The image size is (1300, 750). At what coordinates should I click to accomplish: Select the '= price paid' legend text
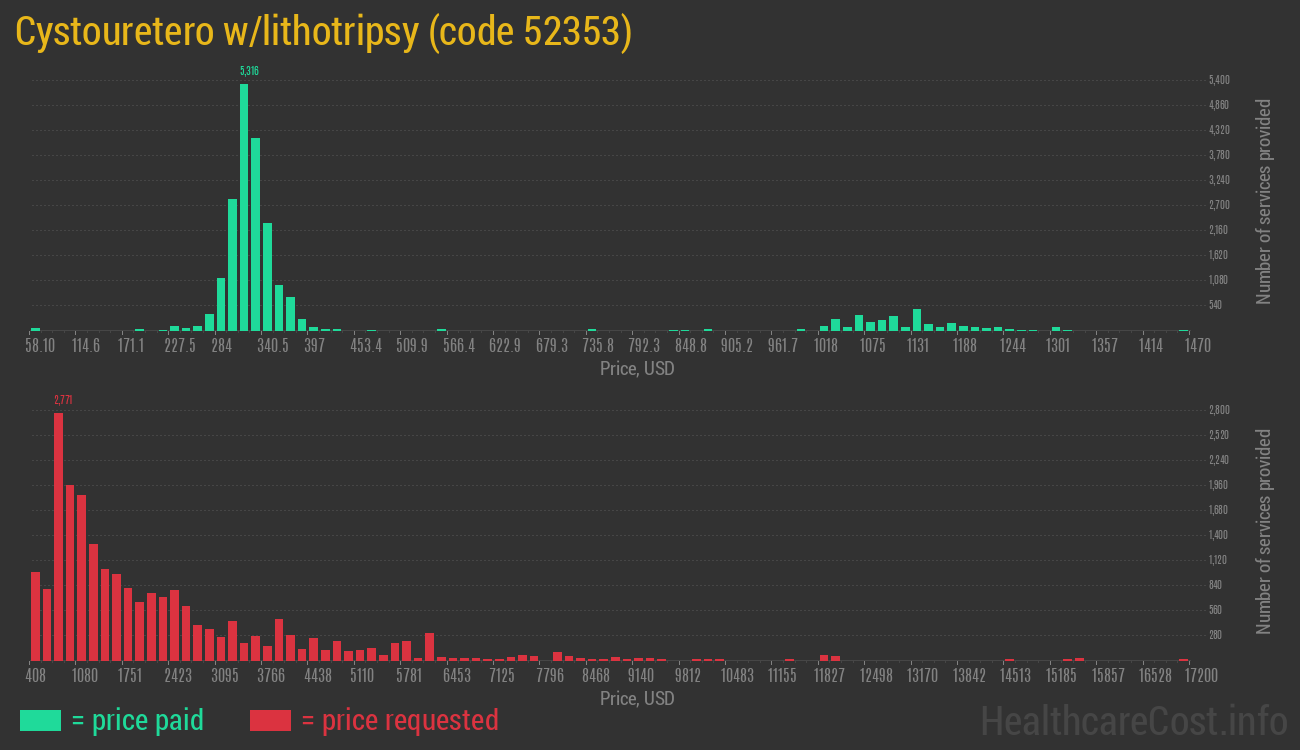(138, 720)
